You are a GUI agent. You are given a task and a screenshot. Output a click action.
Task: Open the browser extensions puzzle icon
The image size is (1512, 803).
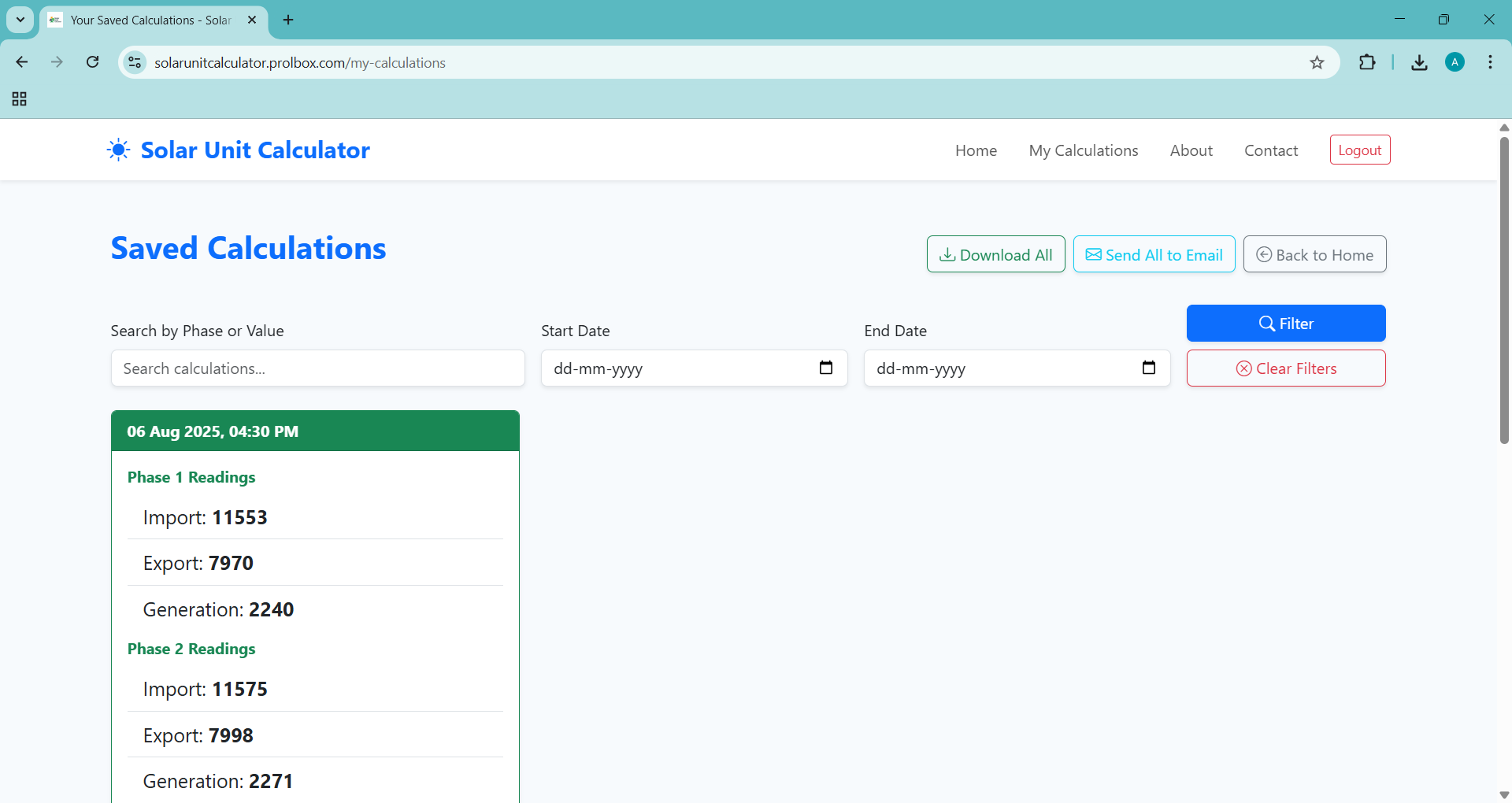click(1367, 63)
